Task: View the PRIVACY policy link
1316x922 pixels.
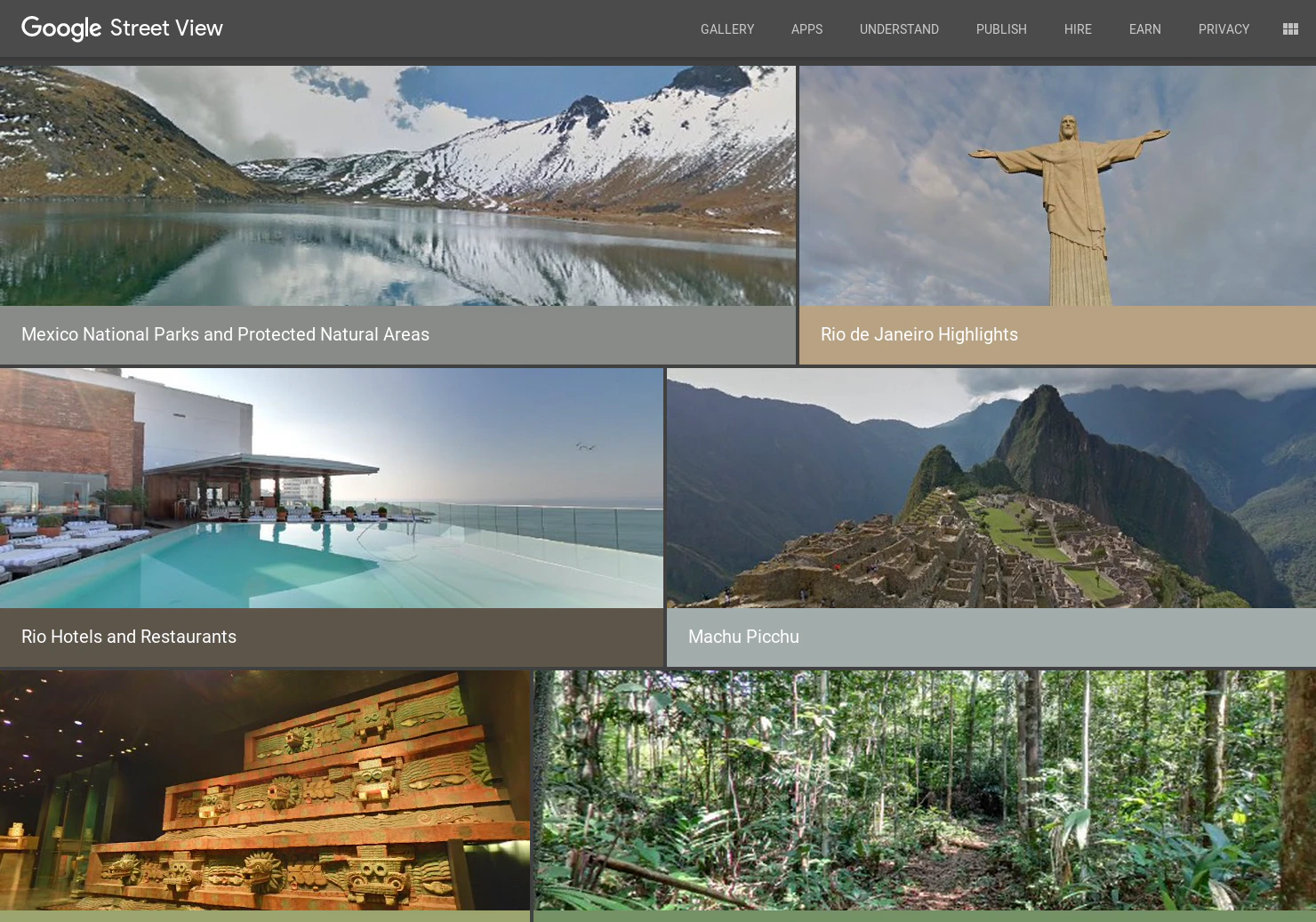Action: [1224, 29]
